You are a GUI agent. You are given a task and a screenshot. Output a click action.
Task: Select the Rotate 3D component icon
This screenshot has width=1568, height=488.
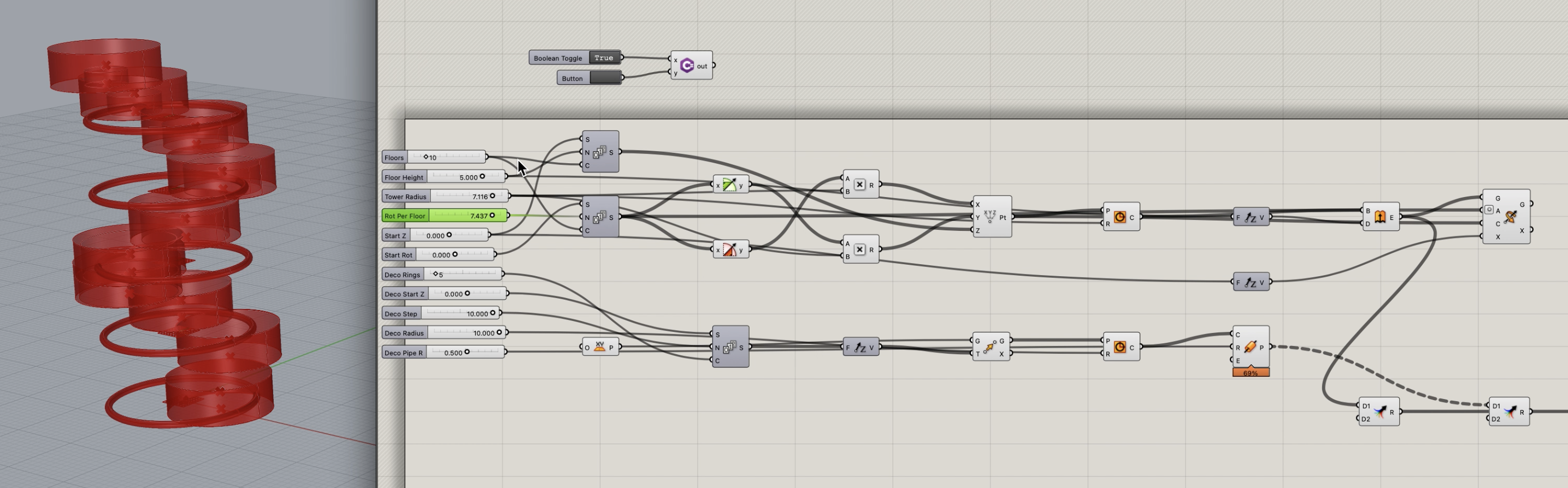click(x=1510, y=217)
